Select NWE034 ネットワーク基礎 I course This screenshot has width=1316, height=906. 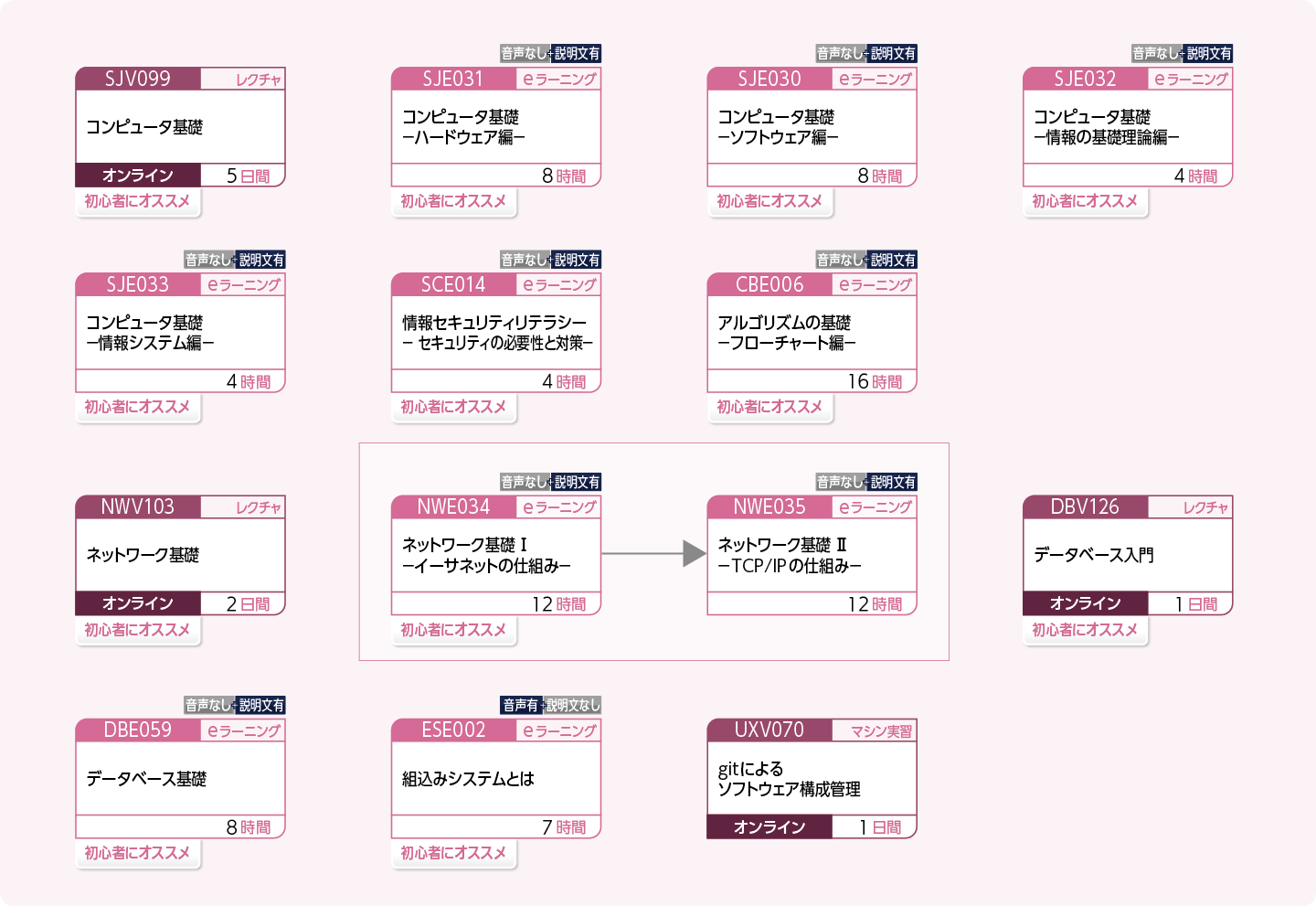[496, 555]
